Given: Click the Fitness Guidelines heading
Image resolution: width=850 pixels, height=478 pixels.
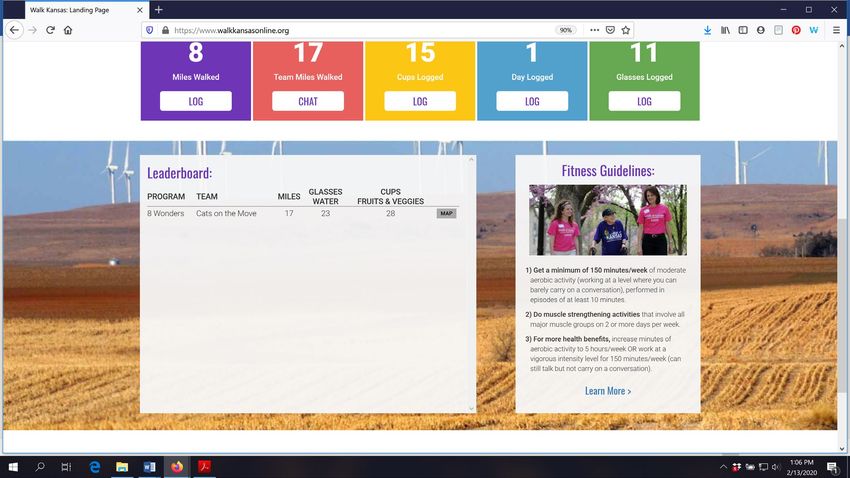Looking at the screenshot, I should point(608,171).
